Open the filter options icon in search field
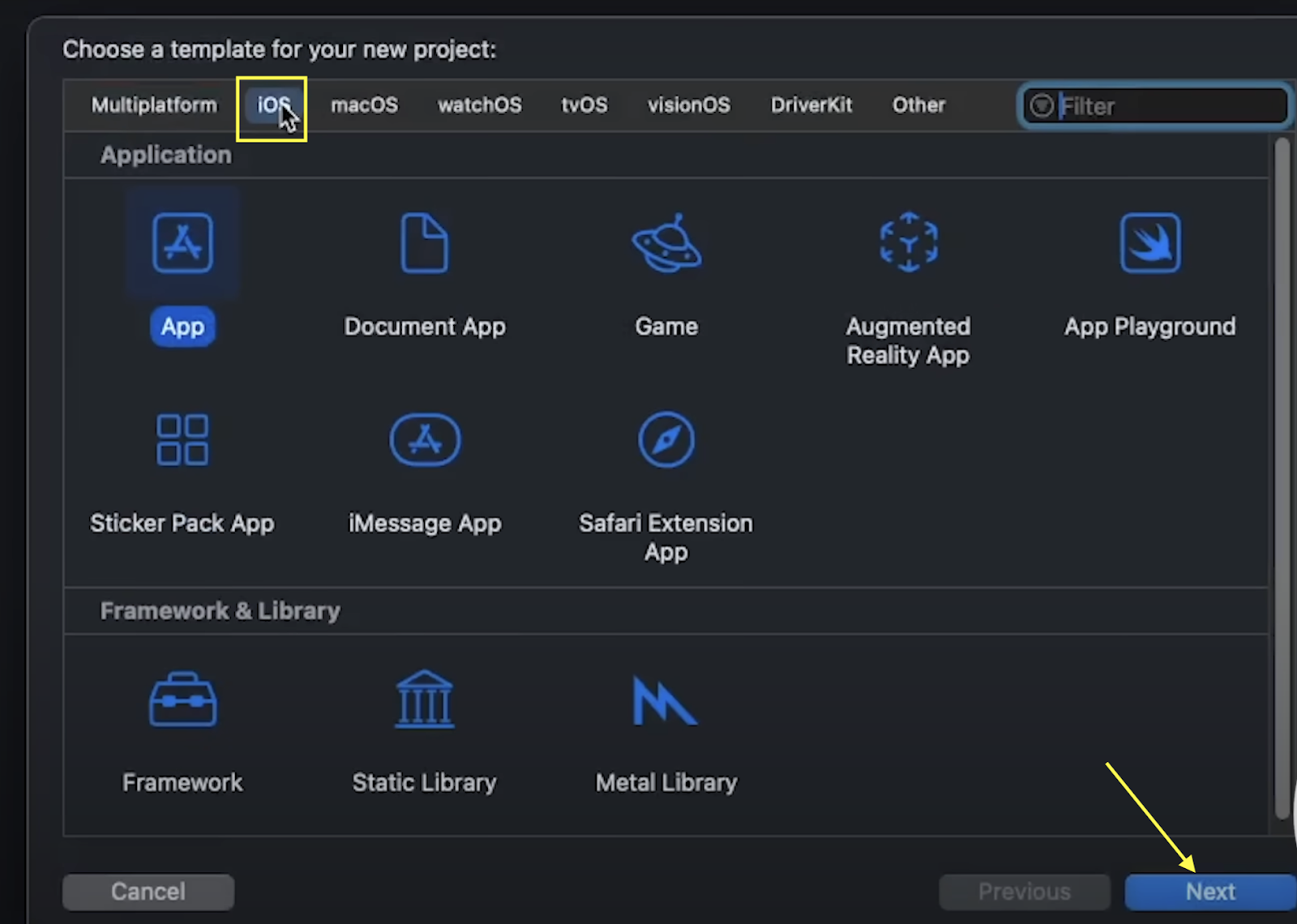This screenshot has height=924, width=1297. click(1042, 105)
